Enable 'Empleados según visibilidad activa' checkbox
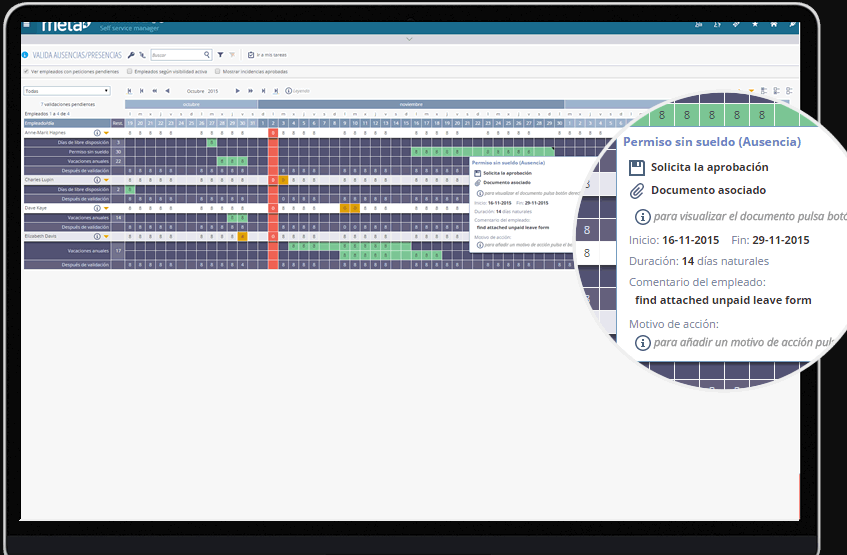Image resolution: width=847 pixels, height=555 pixels. tap(130, 72)
